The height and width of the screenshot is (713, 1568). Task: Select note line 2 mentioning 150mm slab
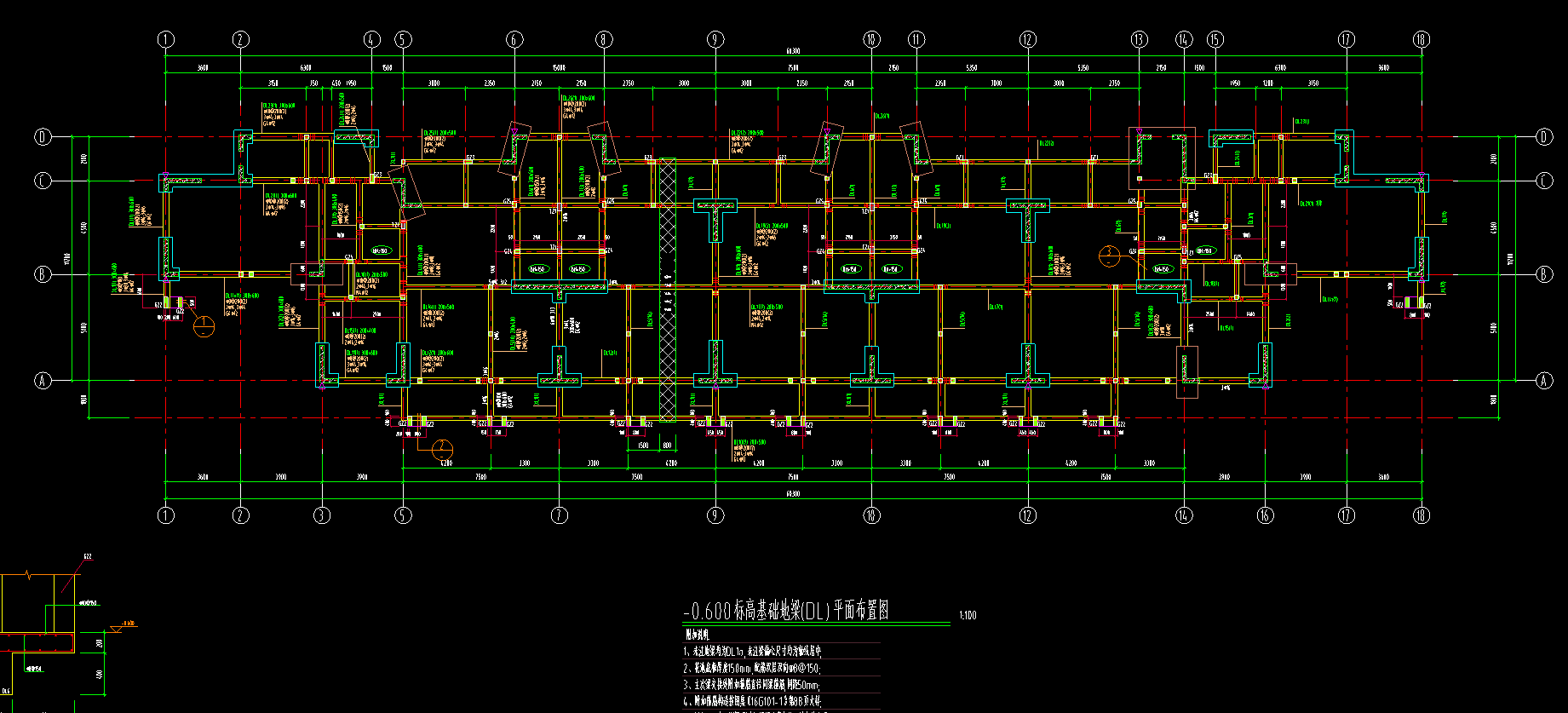click(x=751, y=669)
